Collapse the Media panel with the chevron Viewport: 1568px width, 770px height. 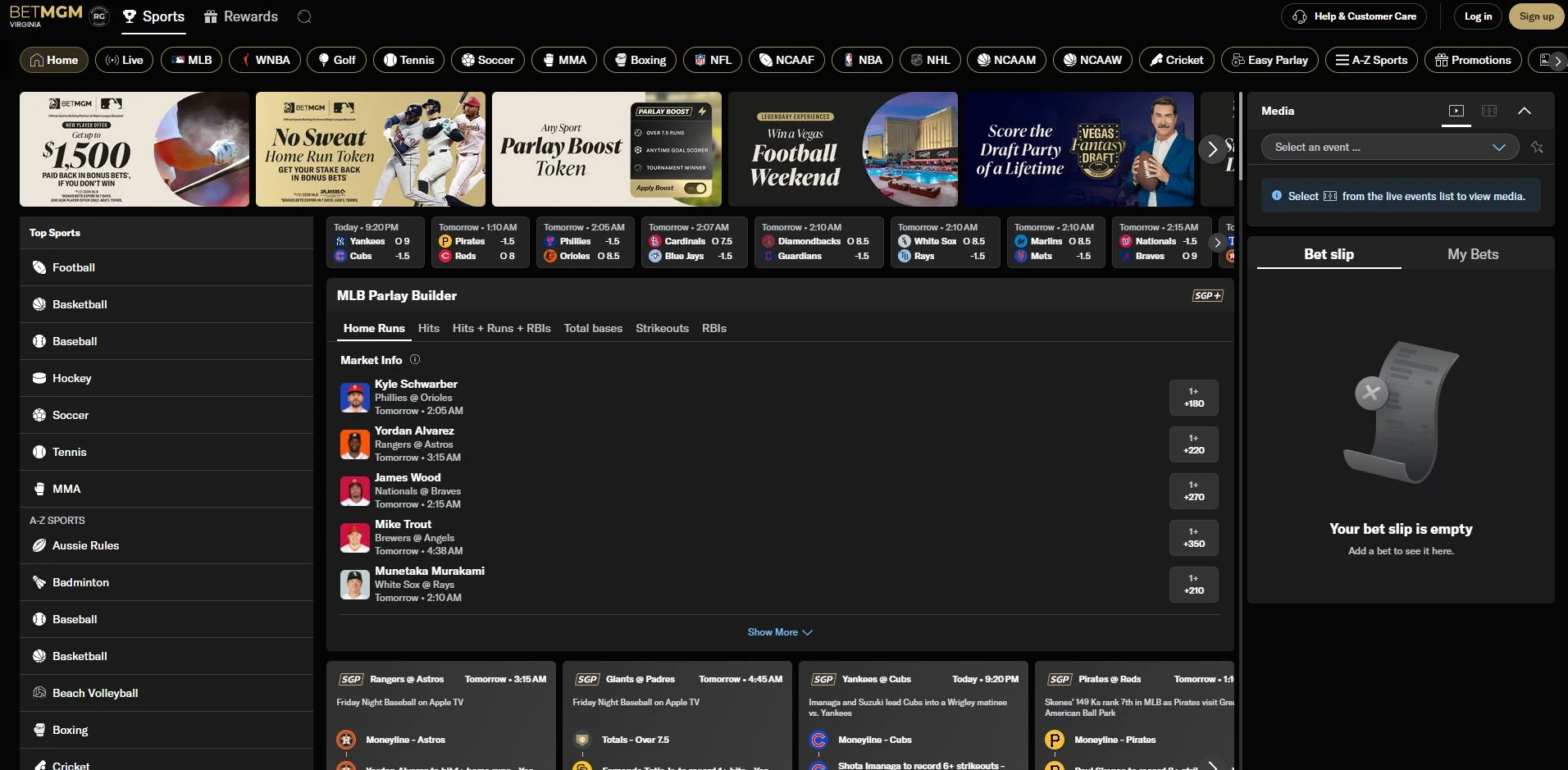coord(1525,111)
